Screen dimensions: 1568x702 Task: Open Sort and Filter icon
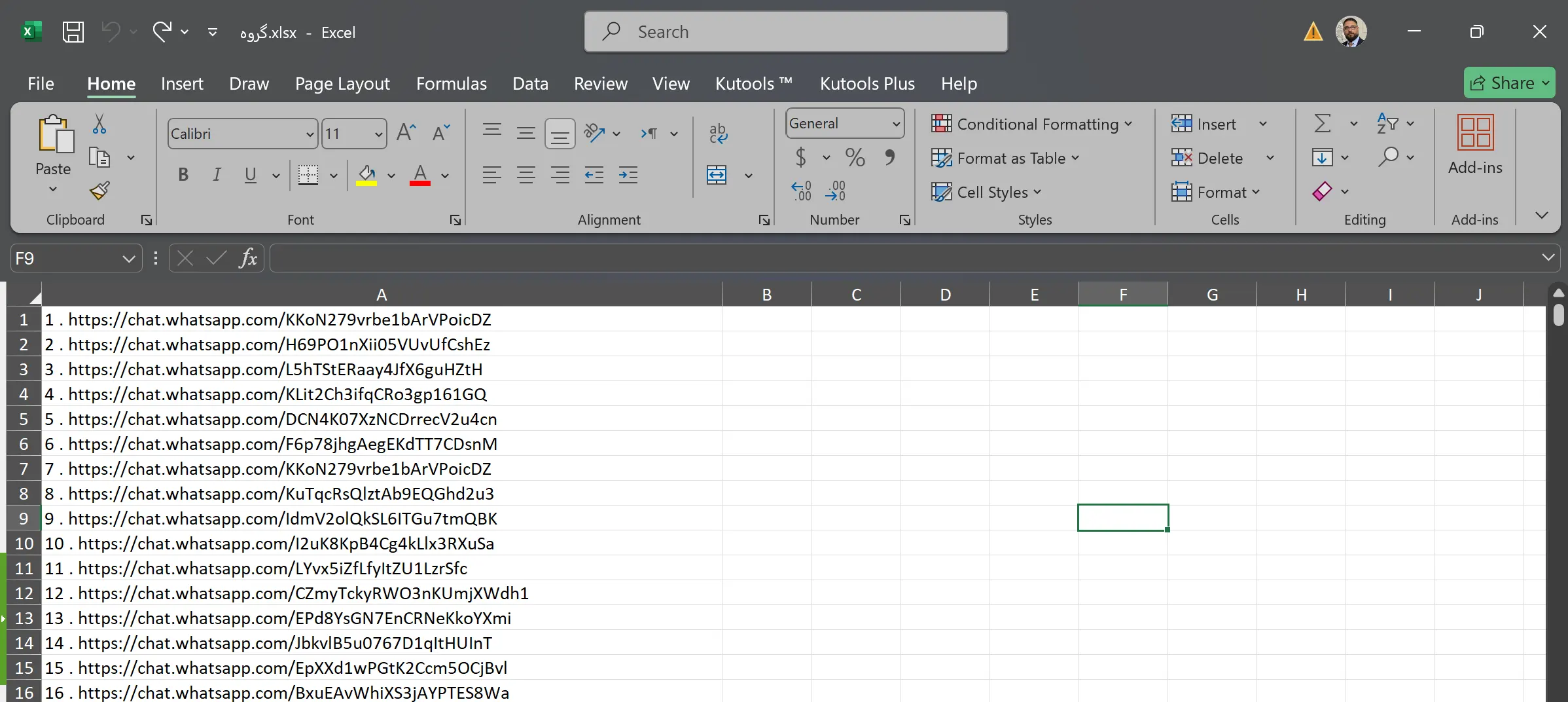tap(1388, 123)
